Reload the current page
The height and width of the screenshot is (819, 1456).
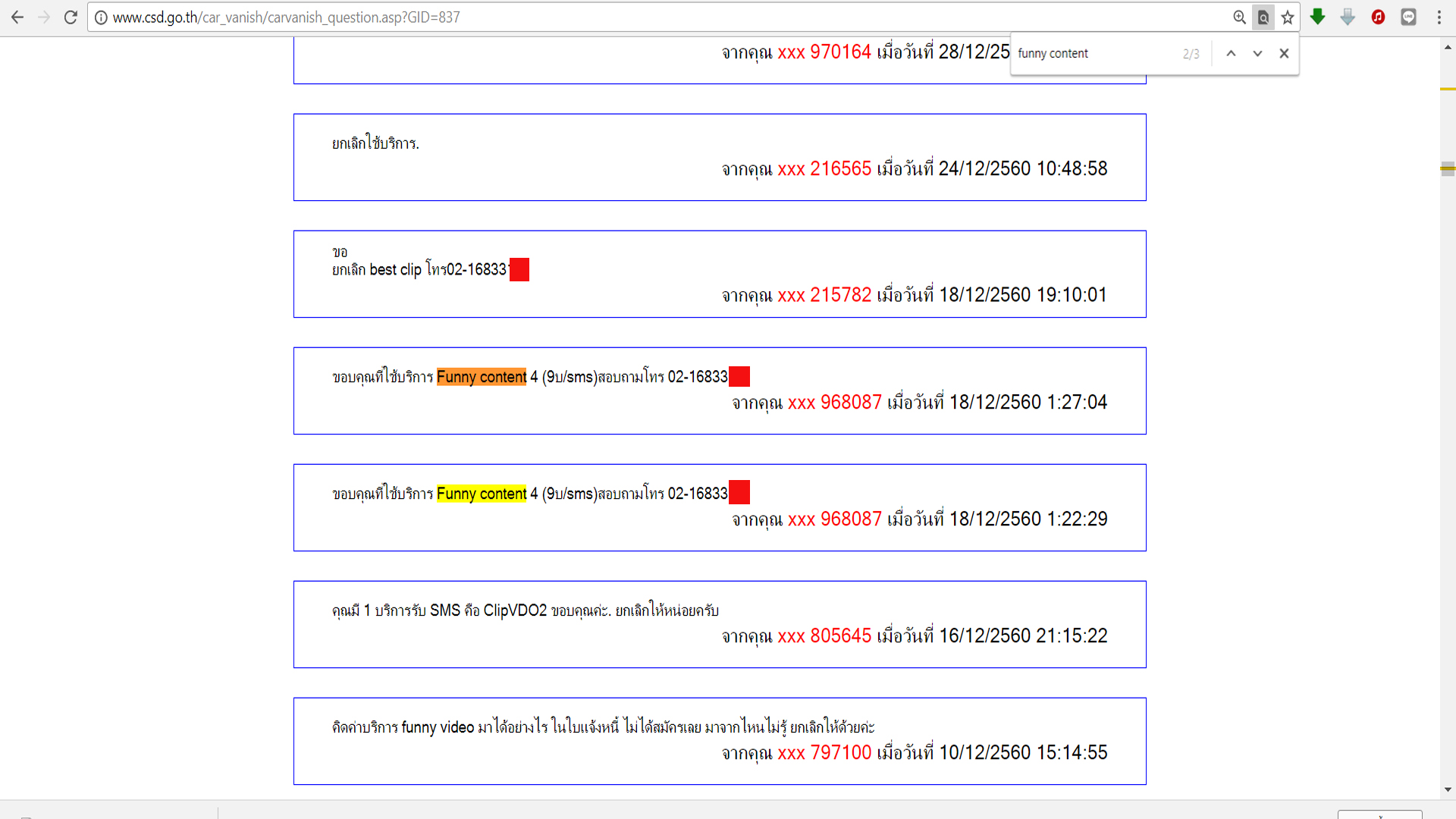71,17
